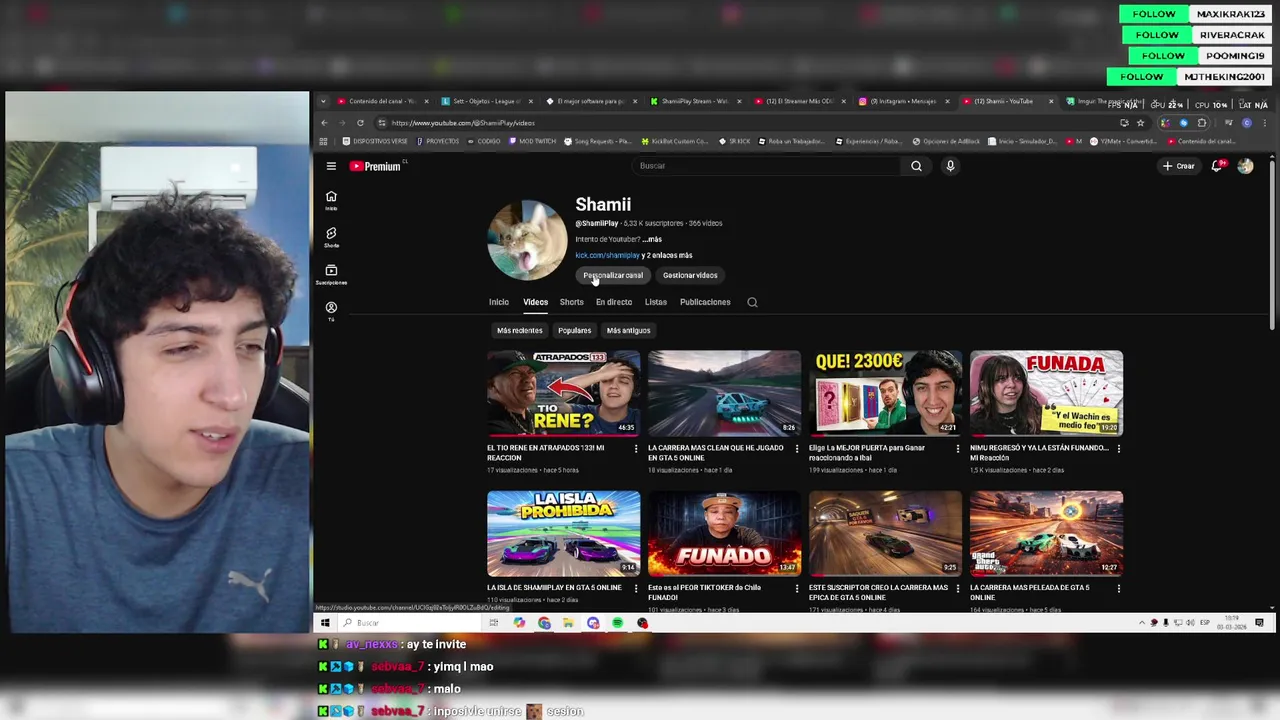Viewport: 1280px width, 720px height.
Task: Start voice search with microphone icon
Action: 950,166
